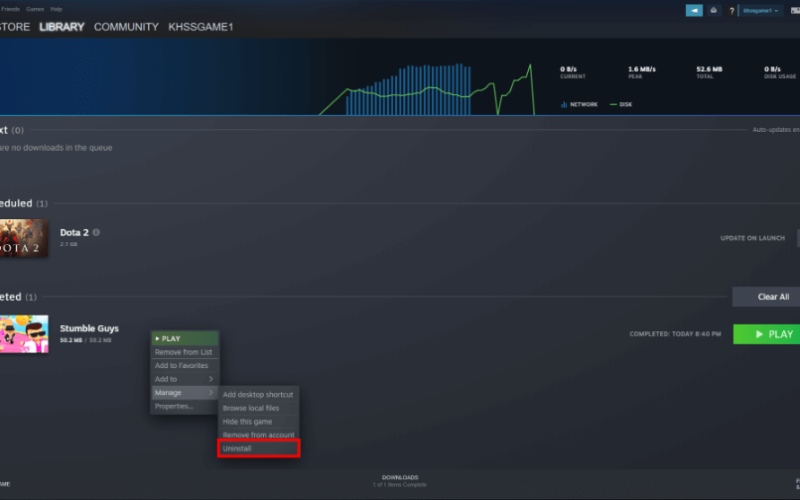
Task: Open the COMMUNITY tab
Action: tap(126, 27)
